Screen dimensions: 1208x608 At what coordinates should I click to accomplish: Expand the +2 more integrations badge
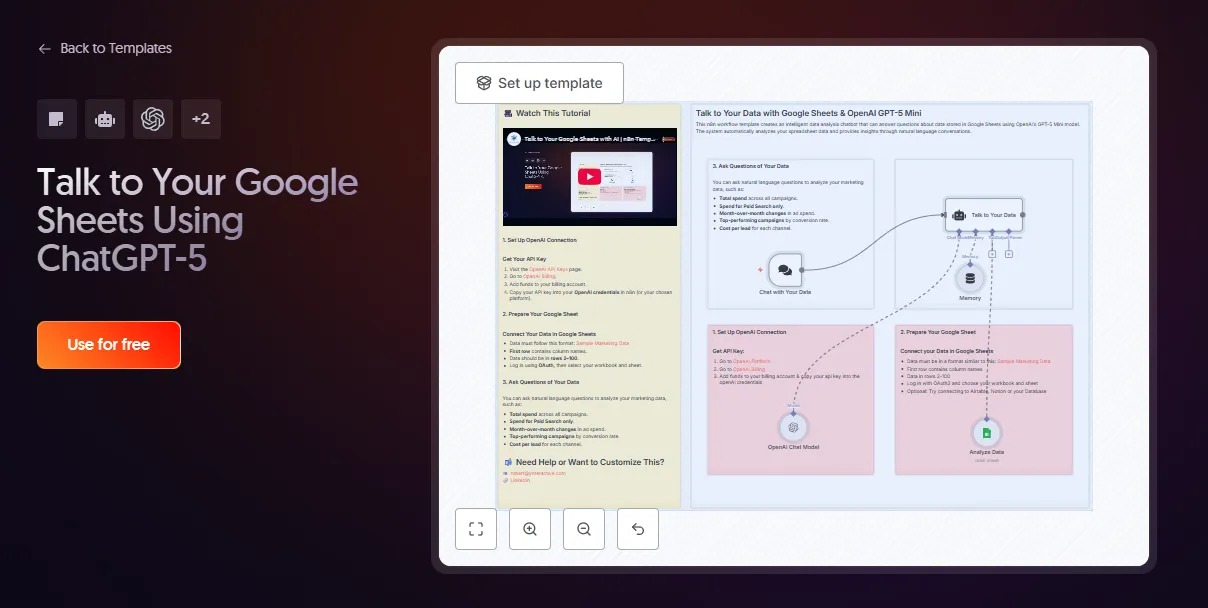tap(201, 119)
